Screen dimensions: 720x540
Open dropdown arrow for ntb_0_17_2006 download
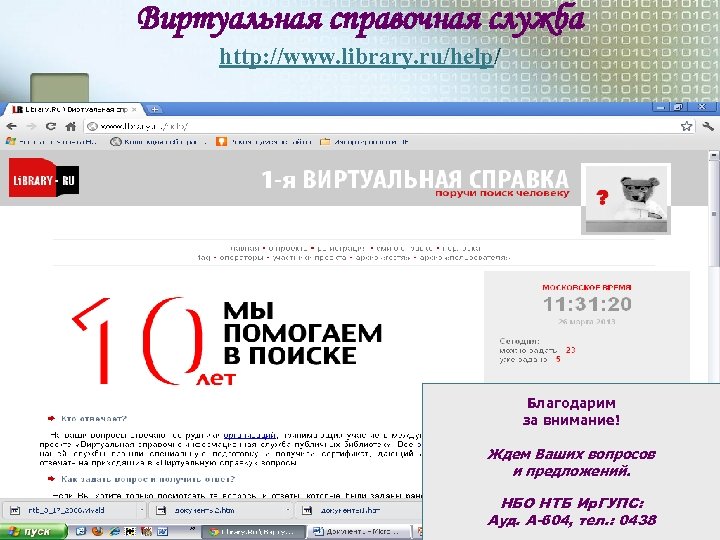coord(142,510)
